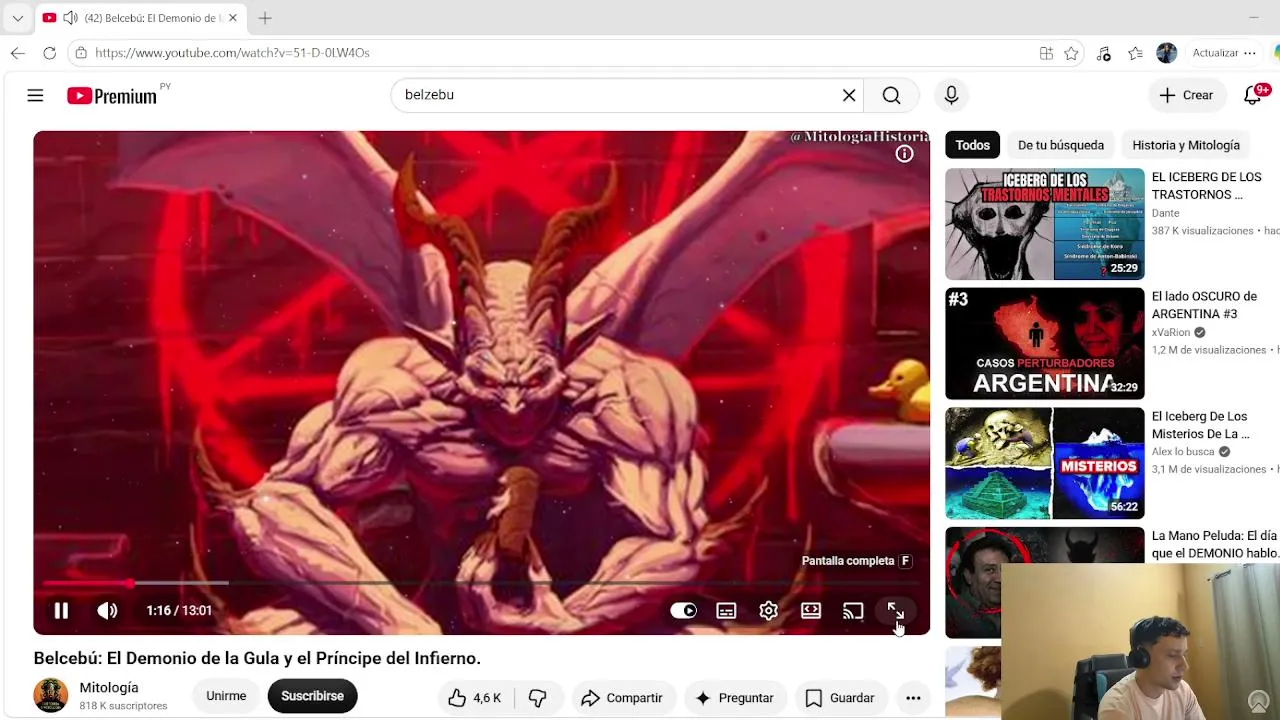The width and height of the screenshot is (1280, 720).
Task: Go back to the previous page
Action: pyautogui.click(x=18, y=53)
